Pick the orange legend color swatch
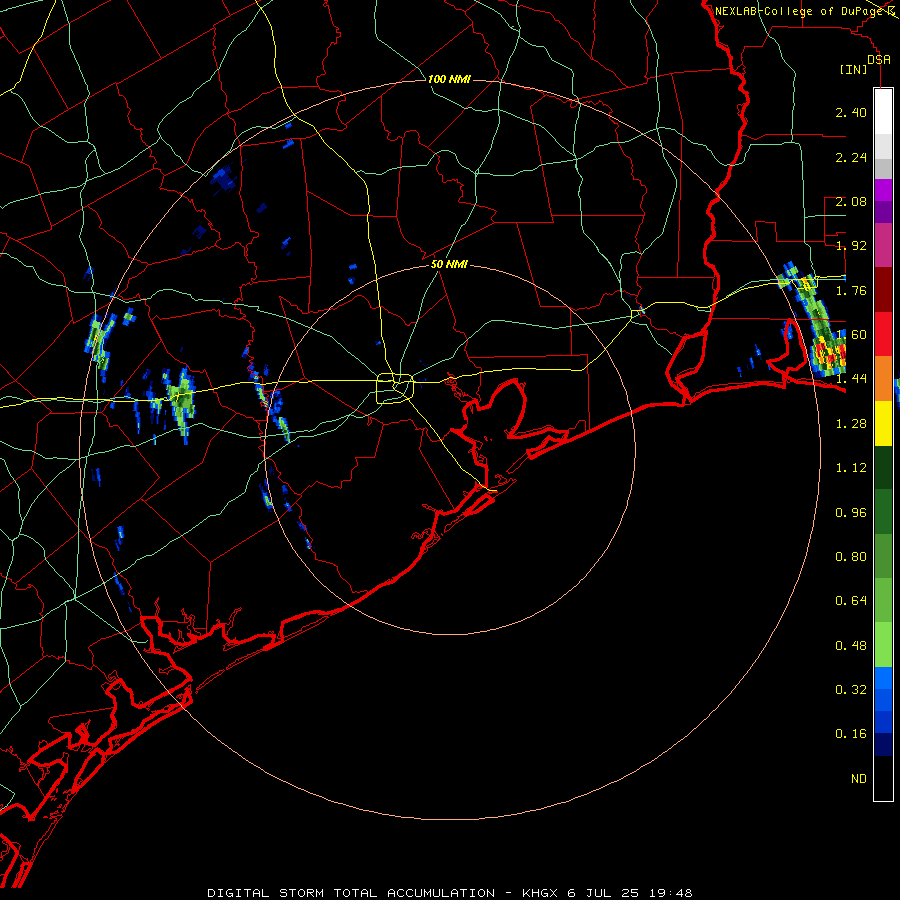Viewport: 900px width, 900px height. (883, 379)
